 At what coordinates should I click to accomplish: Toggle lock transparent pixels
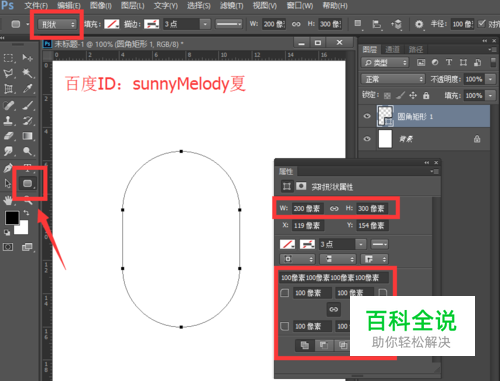point(387,96)
